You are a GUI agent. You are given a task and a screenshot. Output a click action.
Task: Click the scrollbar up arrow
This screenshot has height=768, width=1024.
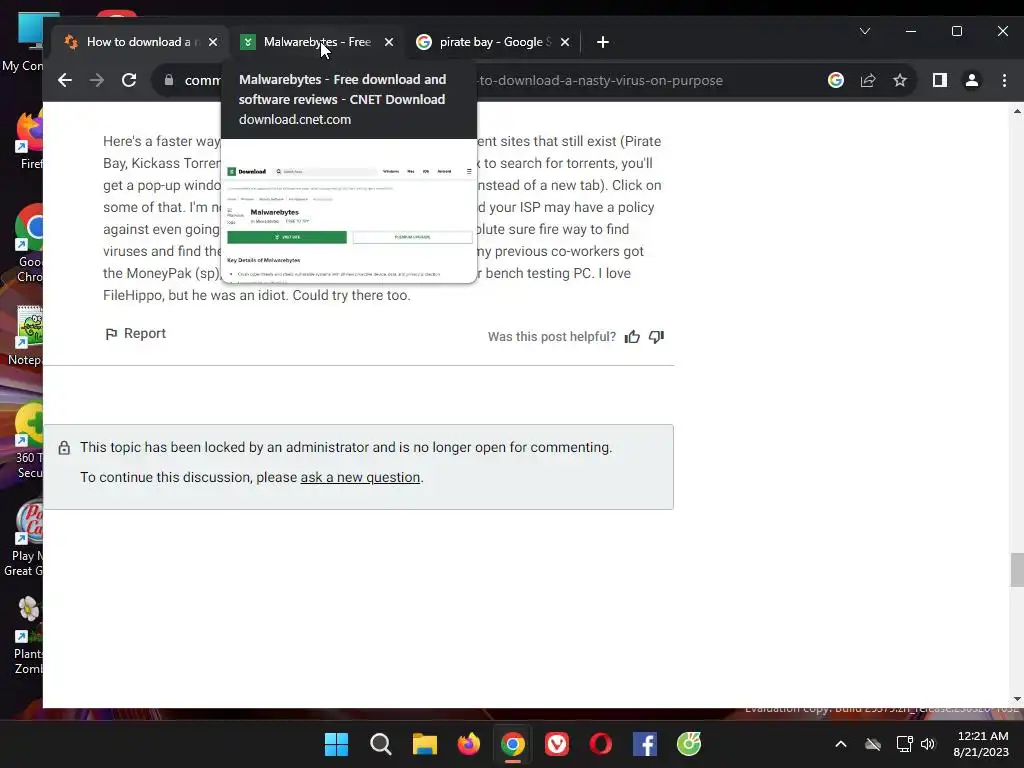point(1017,111)
